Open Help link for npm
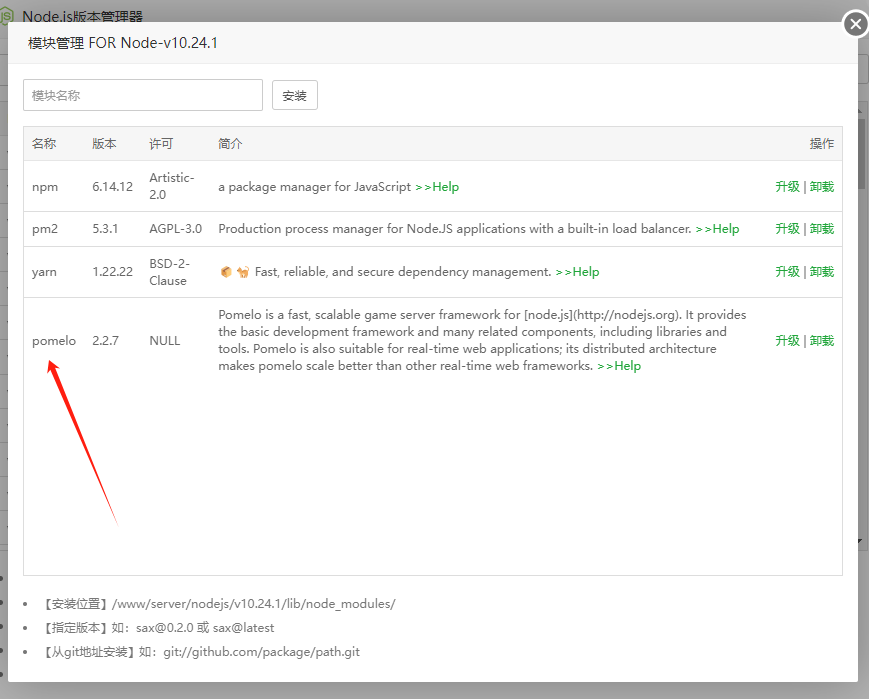The height and width of the screenshot is (699, 869). coord(437,187)
